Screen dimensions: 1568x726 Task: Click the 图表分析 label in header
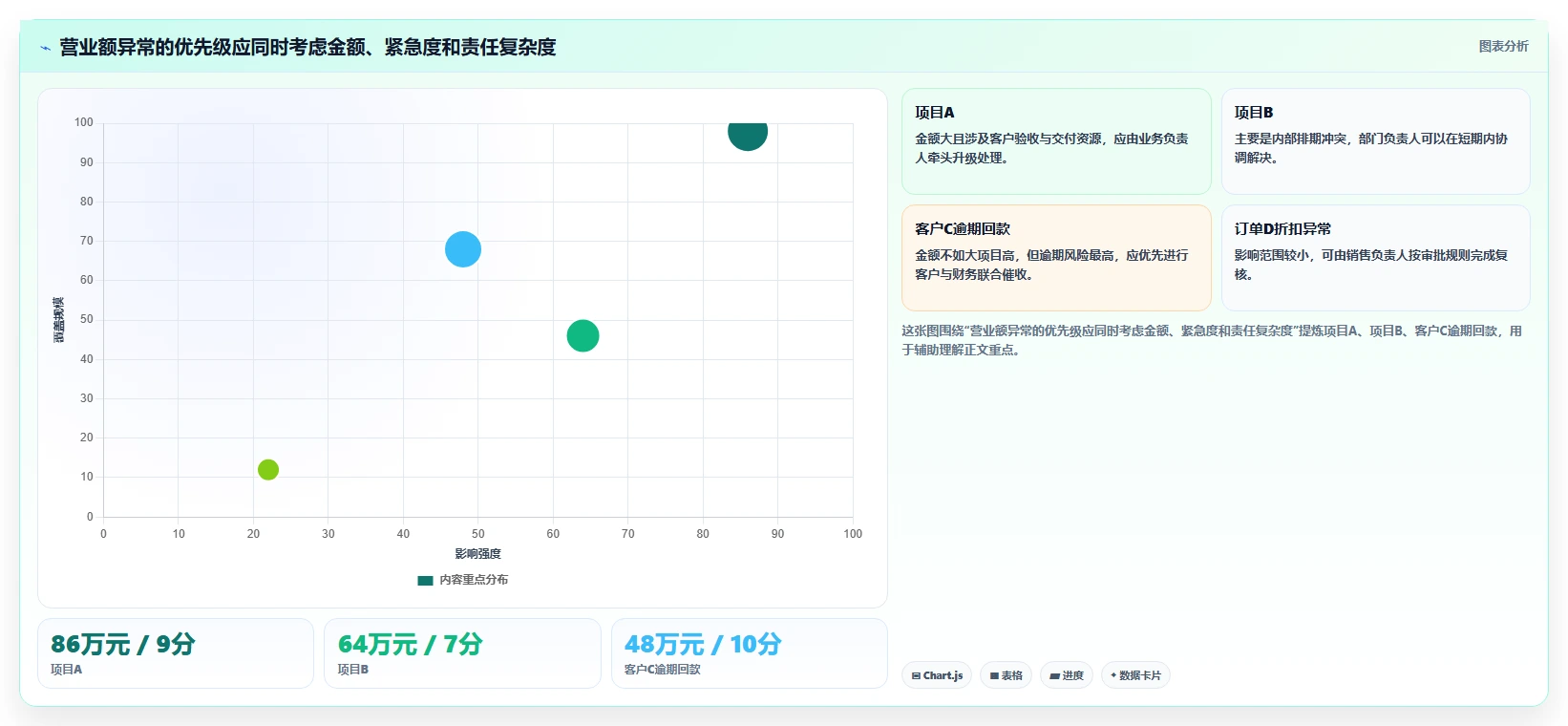(x=1503, y=46)
